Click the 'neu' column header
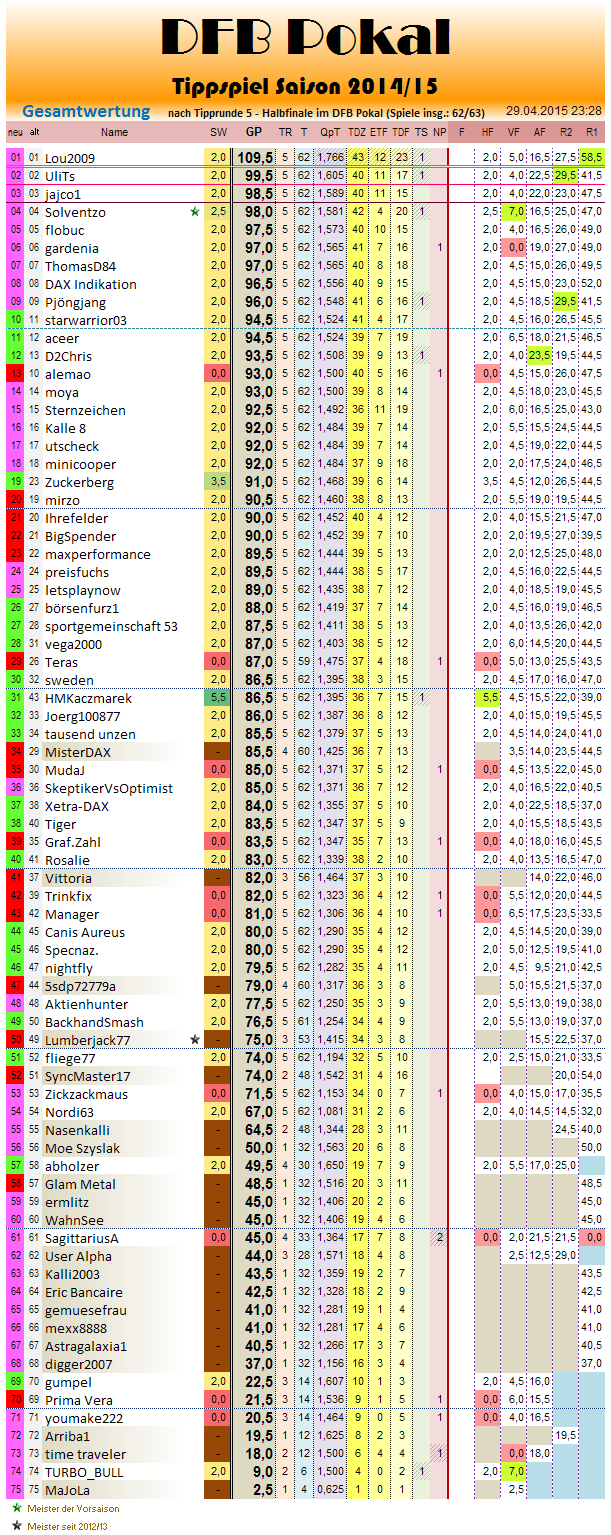 [15, 133]
